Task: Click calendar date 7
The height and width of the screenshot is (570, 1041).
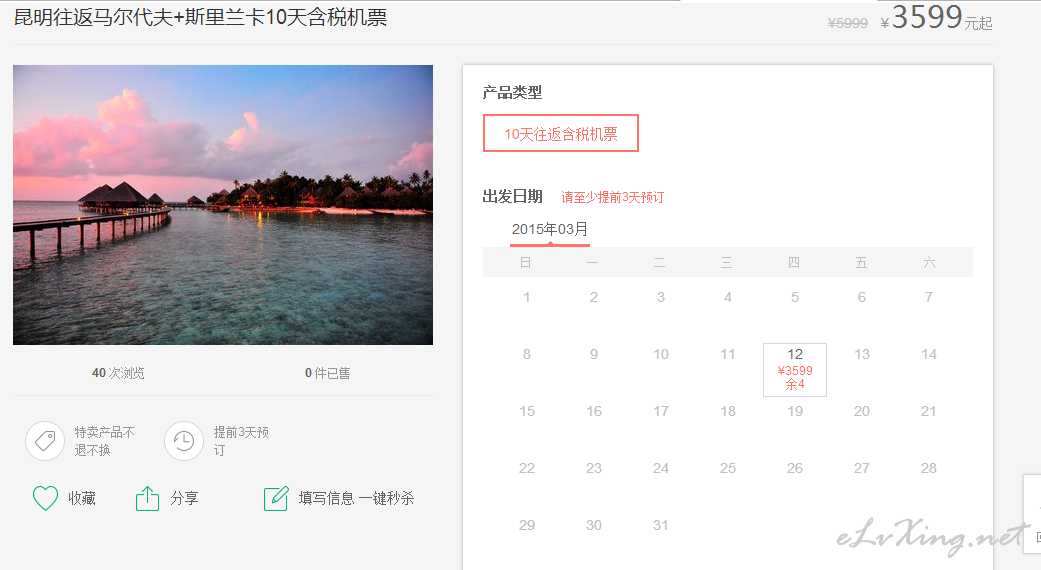Action: 929,297
